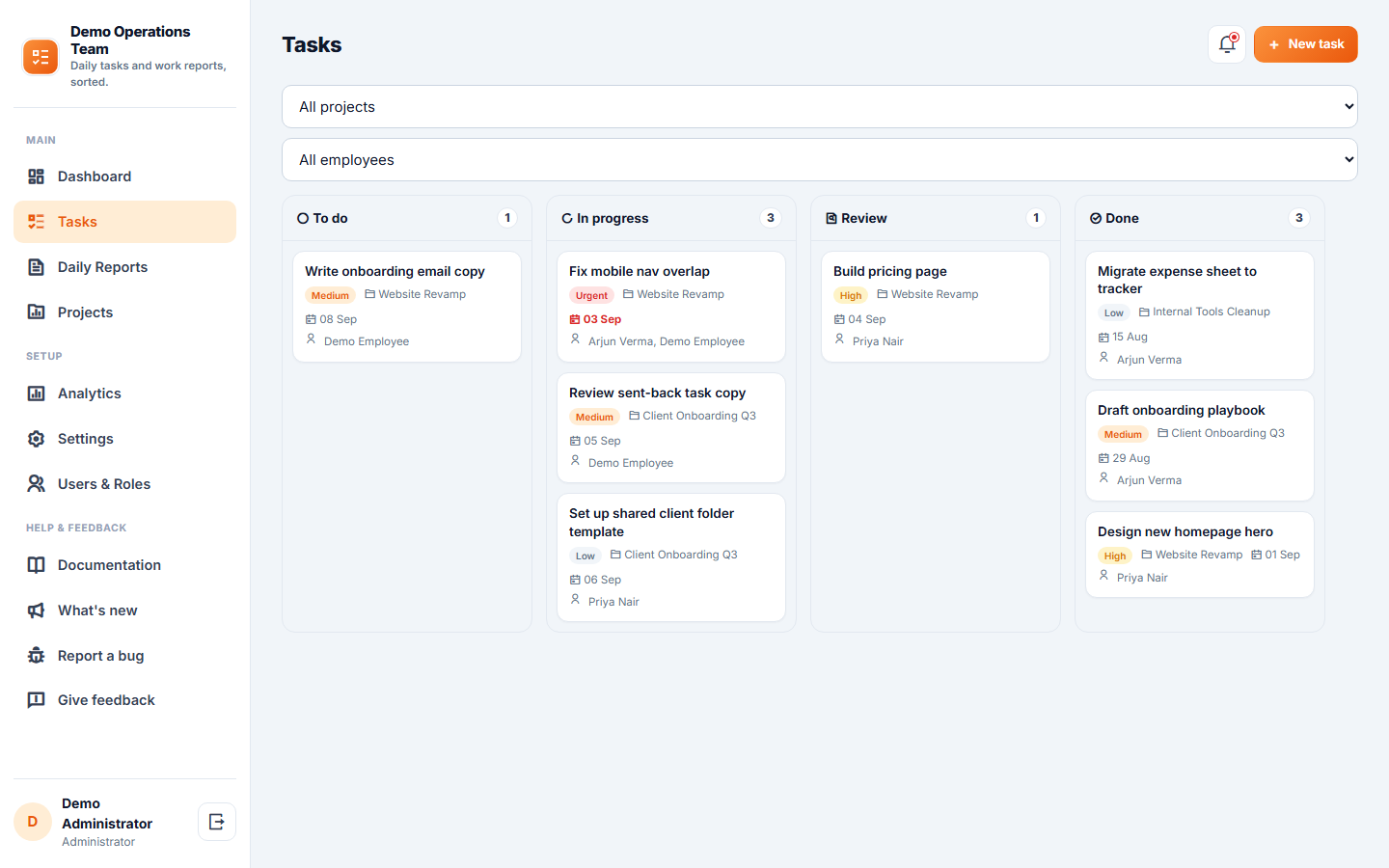This screenshot has width=1389, height=868.
Task: Open the All projects dropdown
Action: tap(819, 107)
